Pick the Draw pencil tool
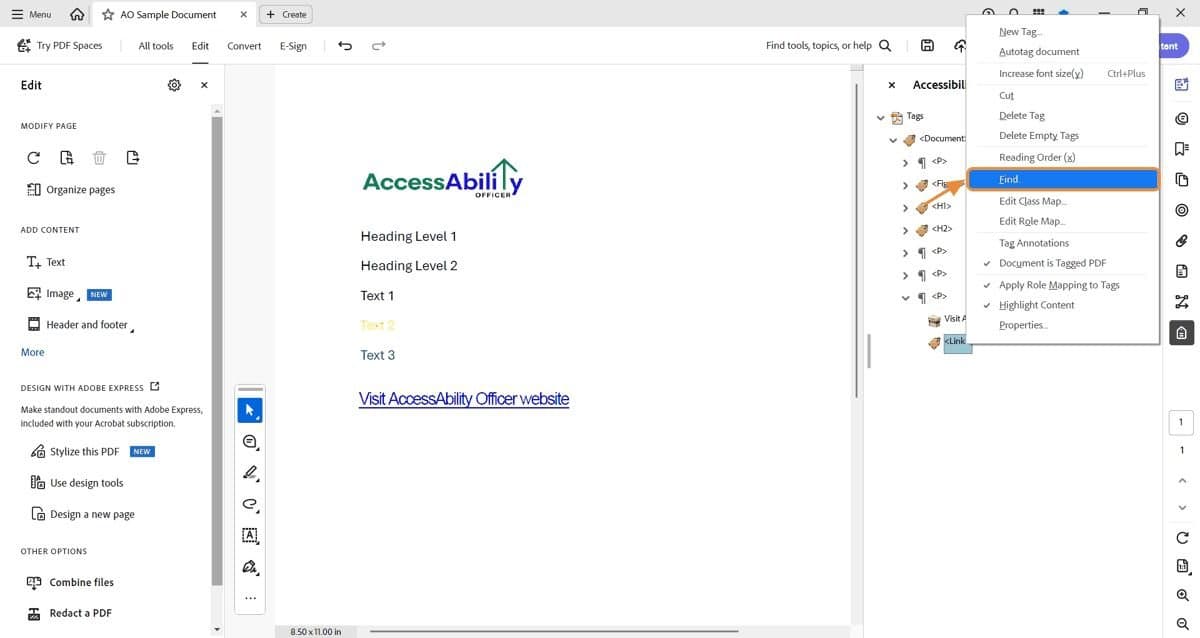This screenshot has width=1200, height=638. [249, 472]
